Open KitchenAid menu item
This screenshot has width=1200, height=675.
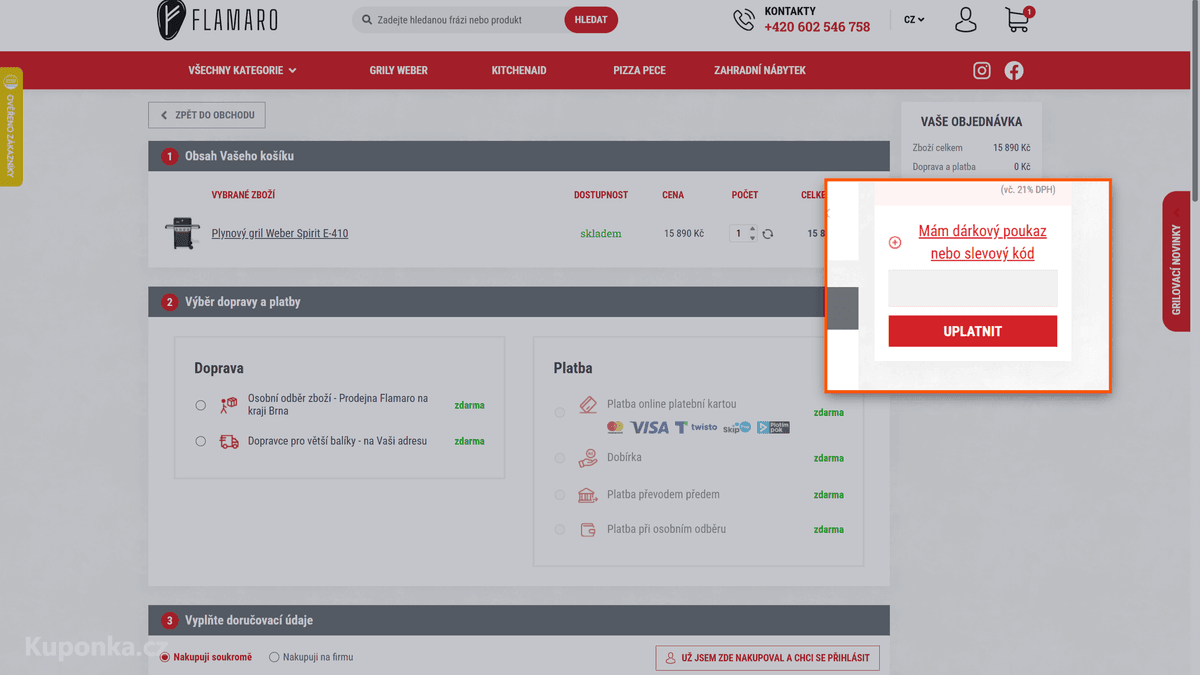(519, 71)
